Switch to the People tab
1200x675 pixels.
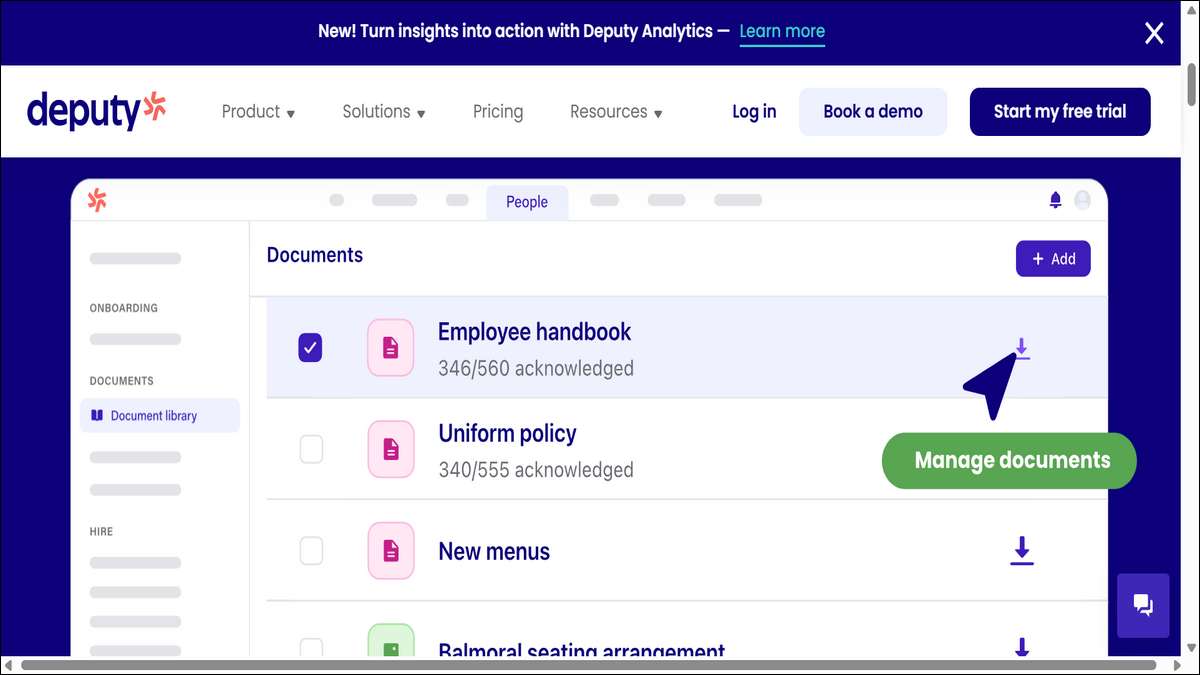click(527, 202)
